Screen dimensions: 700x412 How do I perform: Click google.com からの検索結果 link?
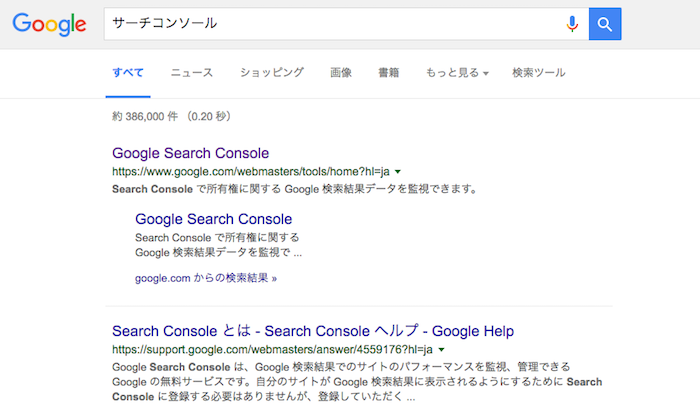pos(206,277)
